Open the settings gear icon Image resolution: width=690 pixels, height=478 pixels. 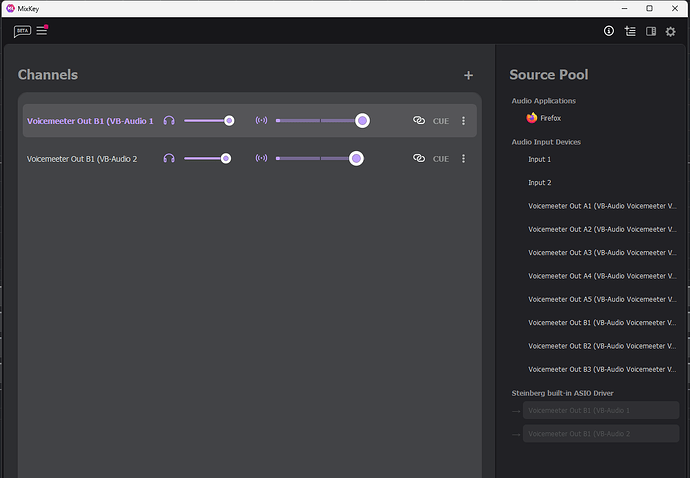click(671, 31)
